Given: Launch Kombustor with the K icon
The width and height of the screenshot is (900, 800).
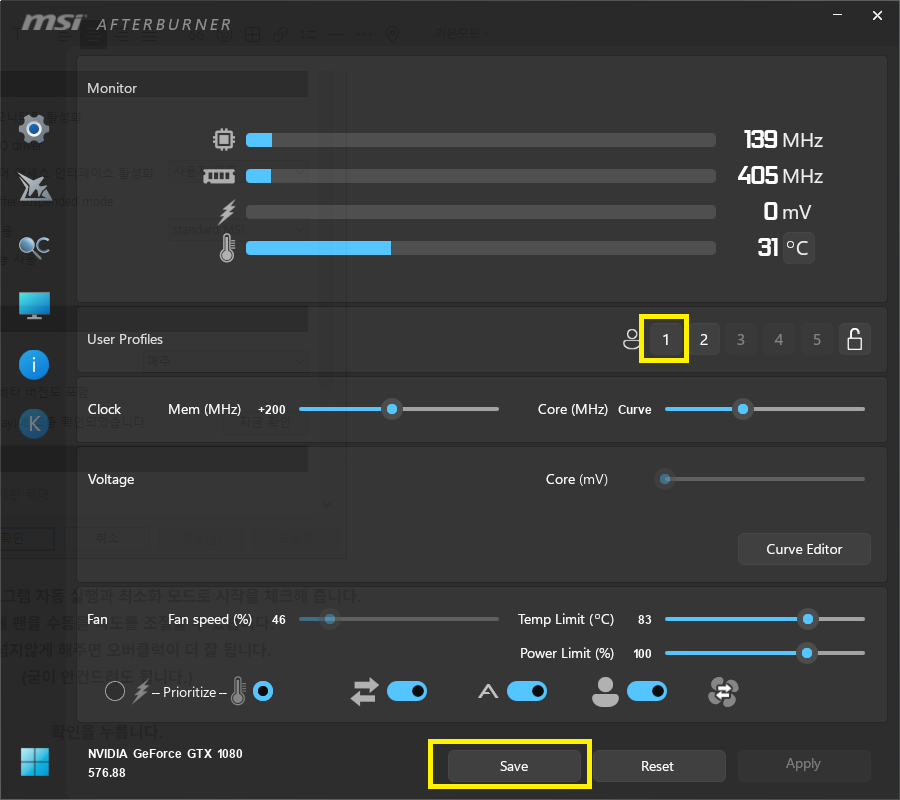Looking at the screenshot, I should click(x=34, y=424).
